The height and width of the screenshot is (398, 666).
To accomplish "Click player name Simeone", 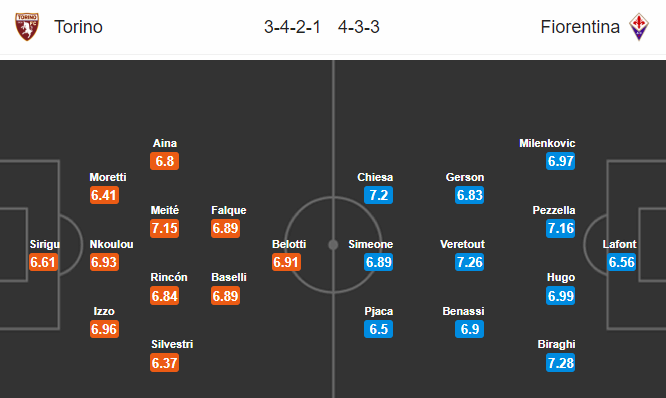I will click(370, 244).
